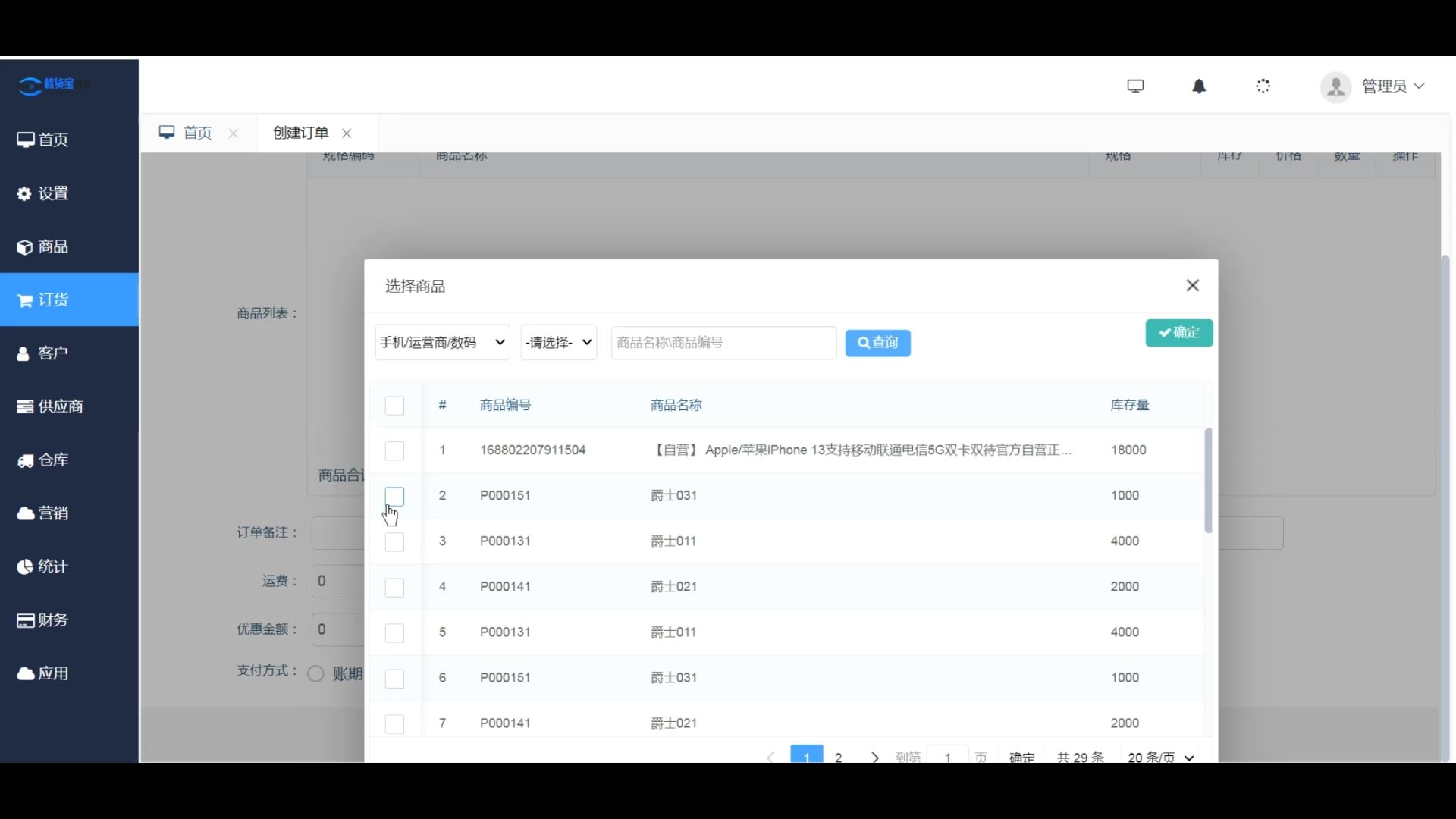1456x819 pixels.
Task: Open the 设置 gear sidebar item
Action: tap(69, 193)
